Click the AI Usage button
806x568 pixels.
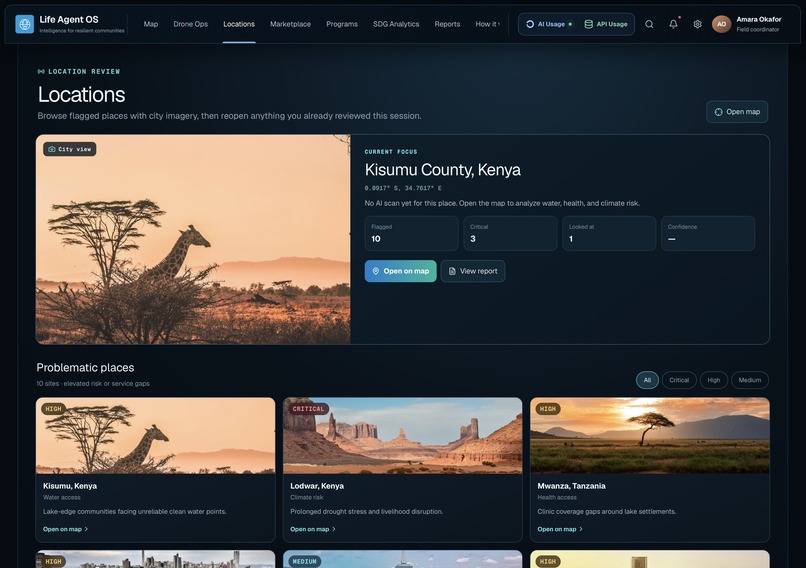(x=550, y=24)
